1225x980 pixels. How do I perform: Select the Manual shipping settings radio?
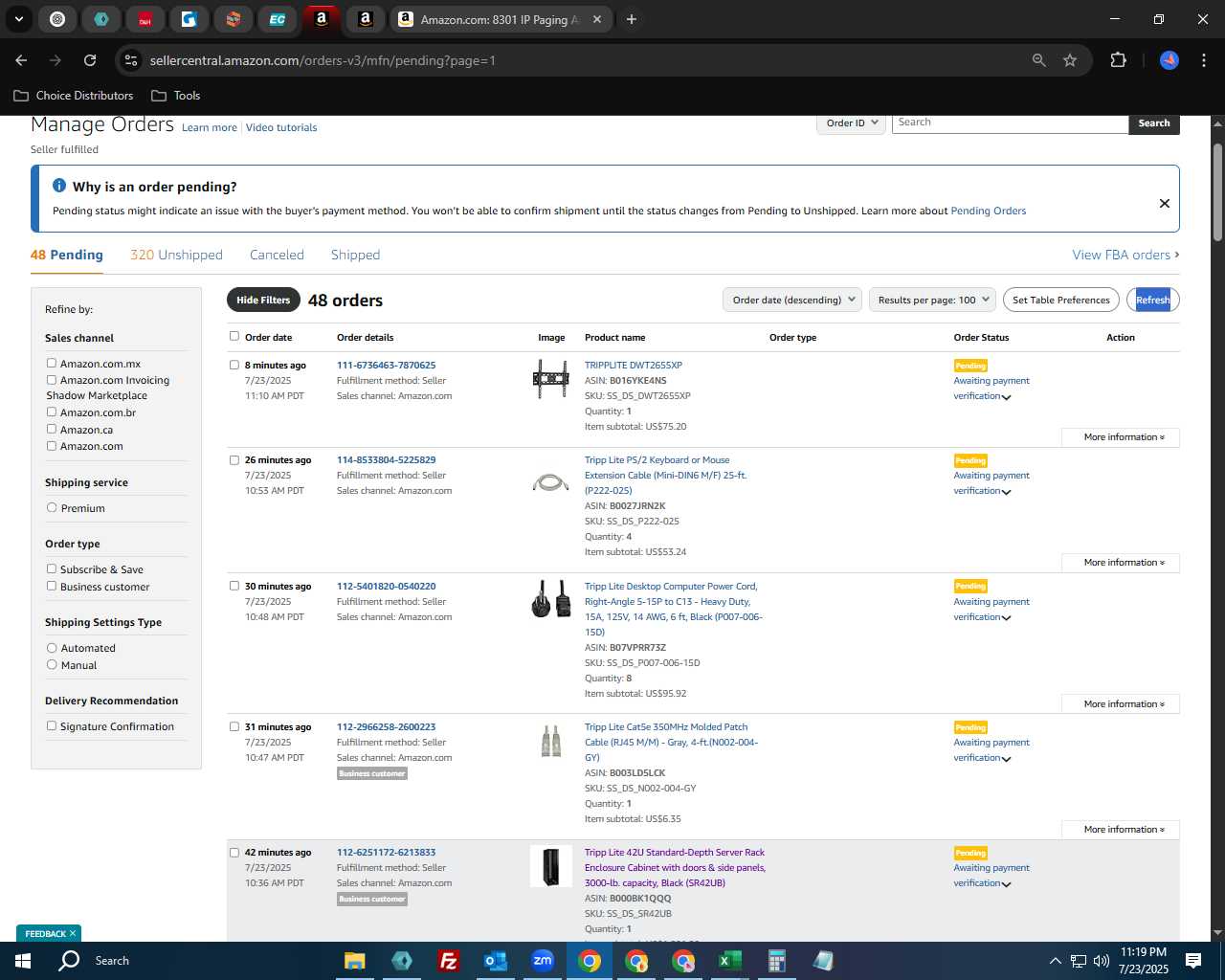click(x=52, y=664)
